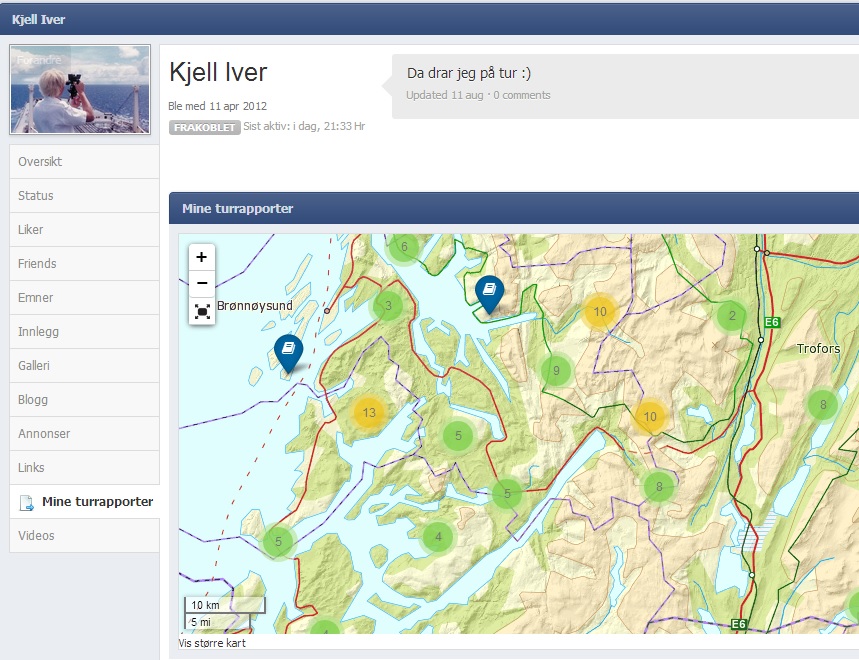The image size is (859, 660).
Task: Click the green cluster marker labeled 2
Action: [732, 316]
